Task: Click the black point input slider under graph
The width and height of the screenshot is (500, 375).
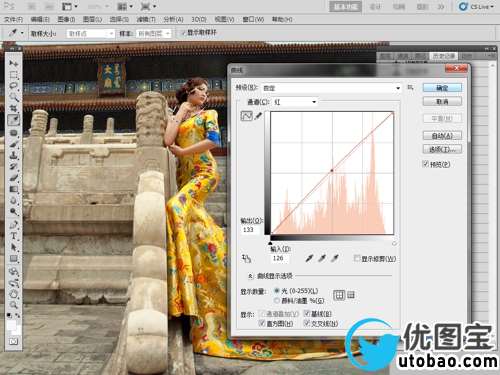Action: [x=270, y=243]
